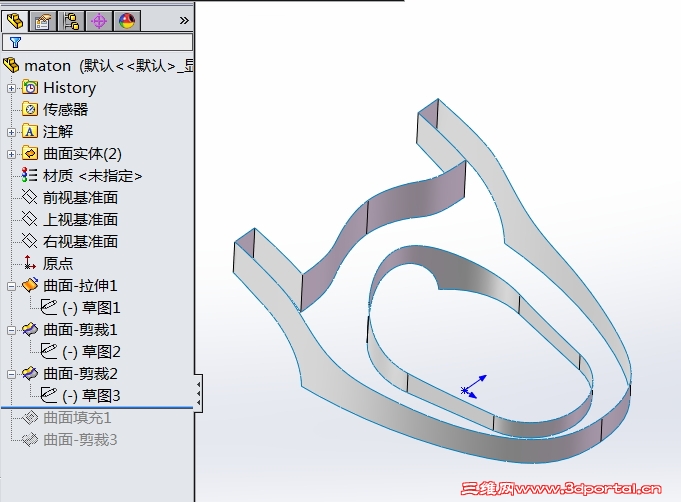Click the suppressed 曲面-剪裁3 icon
681x502 pixels.
pos(30,439)
